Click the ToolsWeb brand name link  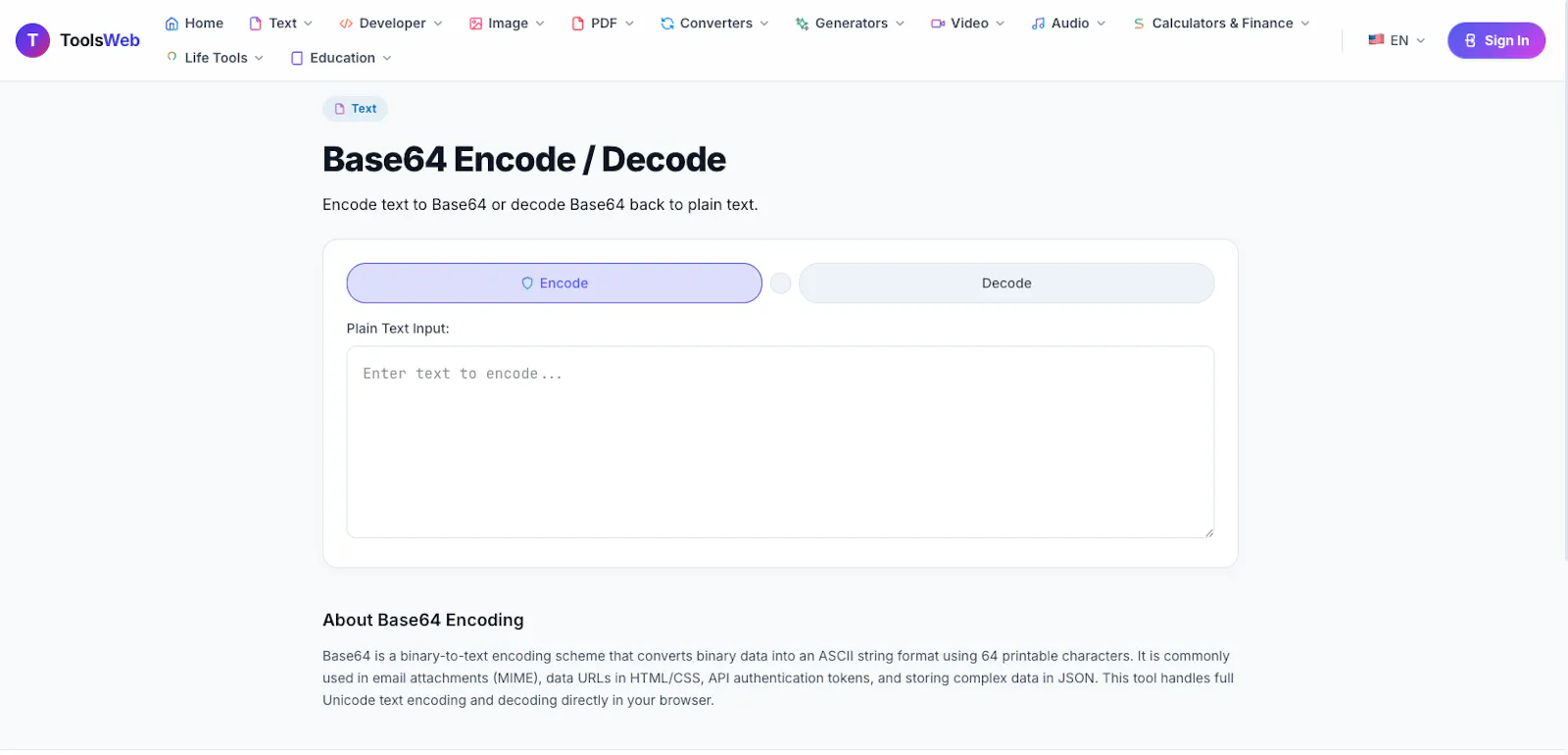click(100, 40)
